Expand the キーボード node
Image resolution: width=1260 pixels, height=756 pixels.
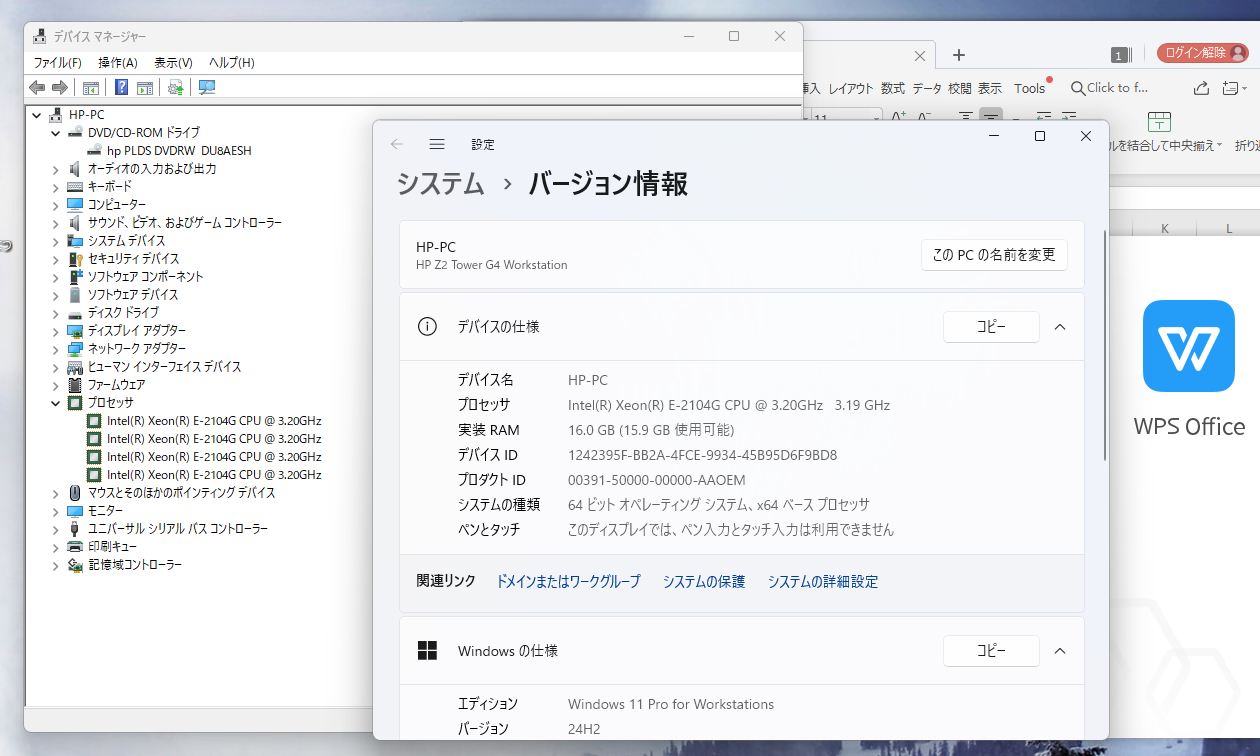pyautogui.click(x=56, y=187)
